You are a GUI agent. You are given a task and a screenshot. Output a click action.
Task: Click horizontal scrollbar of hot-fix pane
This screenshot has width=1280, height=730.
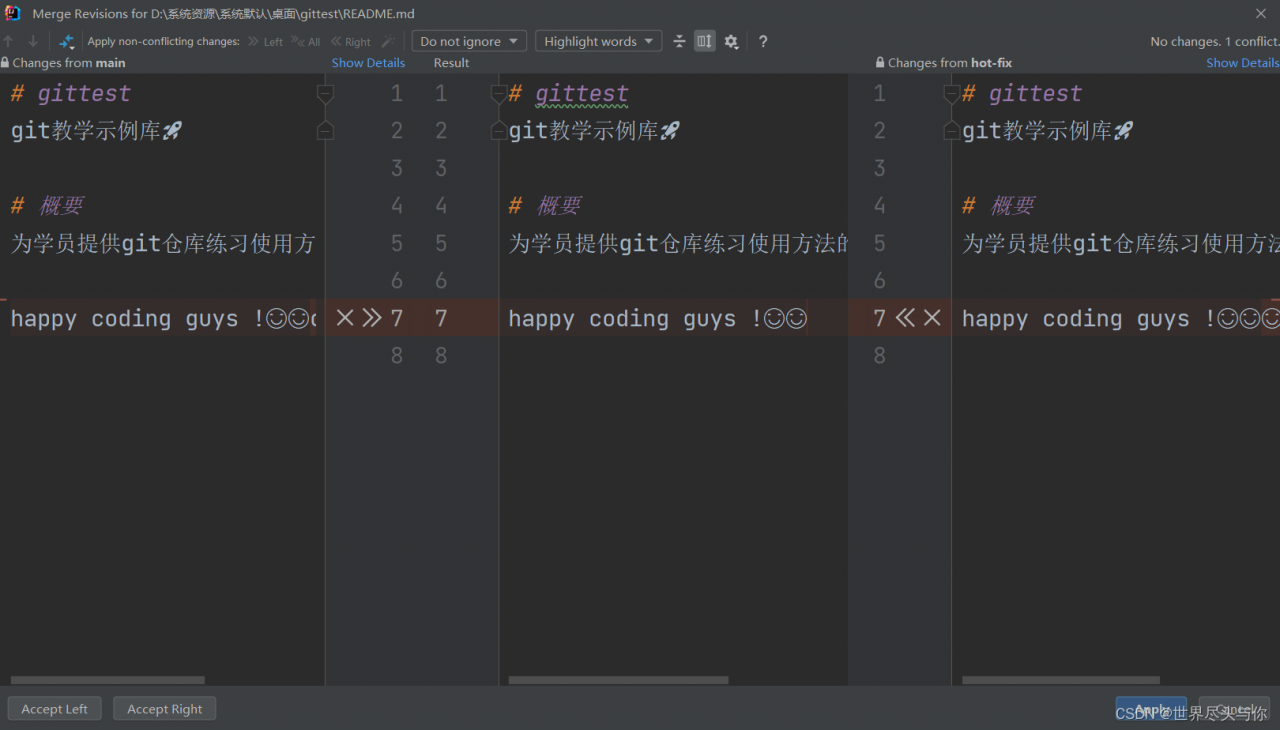pyautogui.click(x=1060, y=680)
